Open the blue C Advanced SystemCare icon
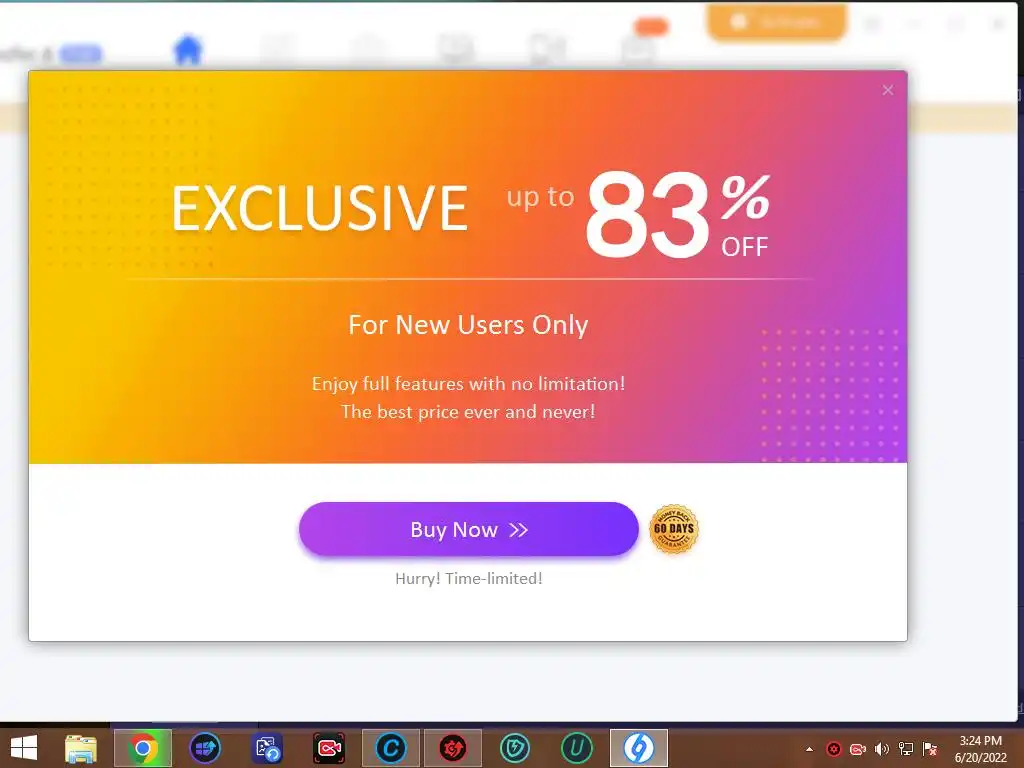Viewport: 1024px width, 768px height. pyautogui.click(x=391, y=748)
